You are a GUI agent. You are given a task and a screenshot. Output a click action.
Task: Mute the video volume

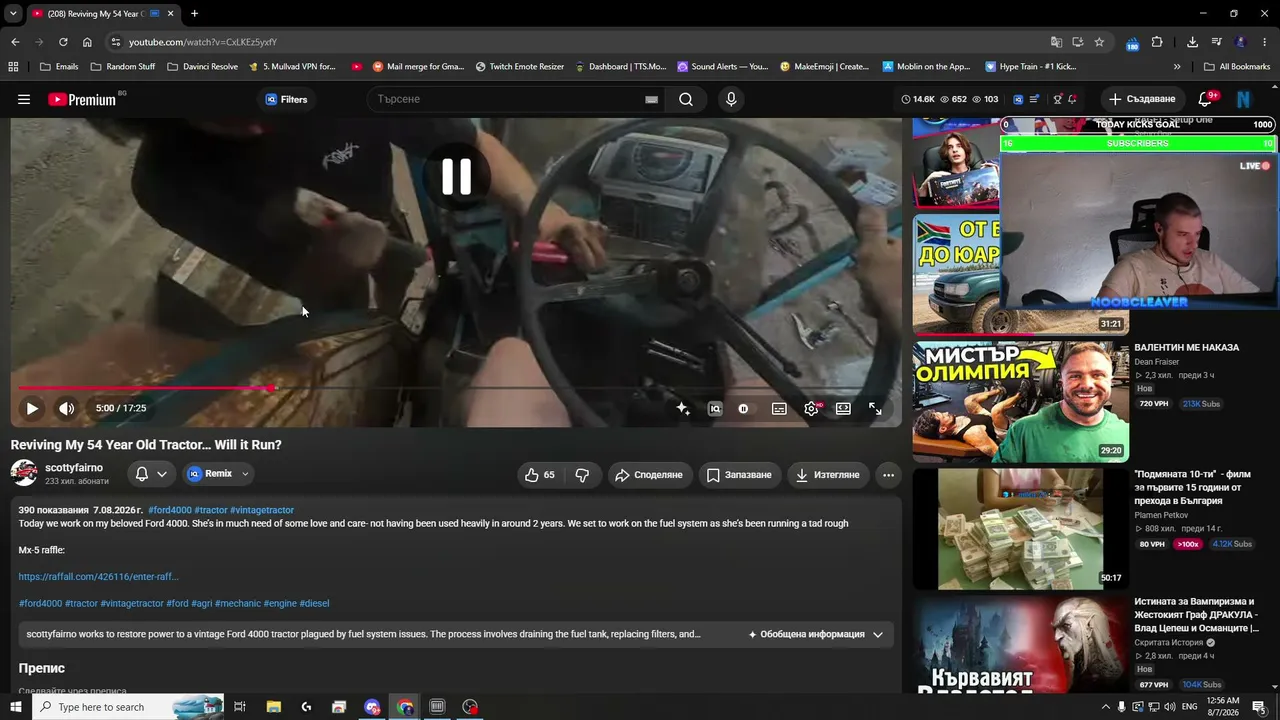(x=66, y=408)
